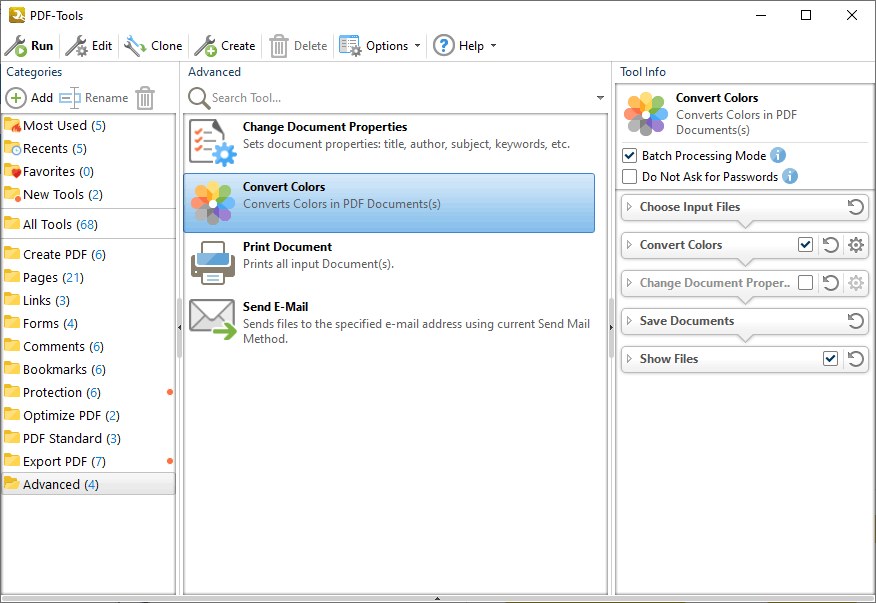The width and height of the screenshot is (876, 603).
Task: Select the Export PDF category
Action: [89, 462]
